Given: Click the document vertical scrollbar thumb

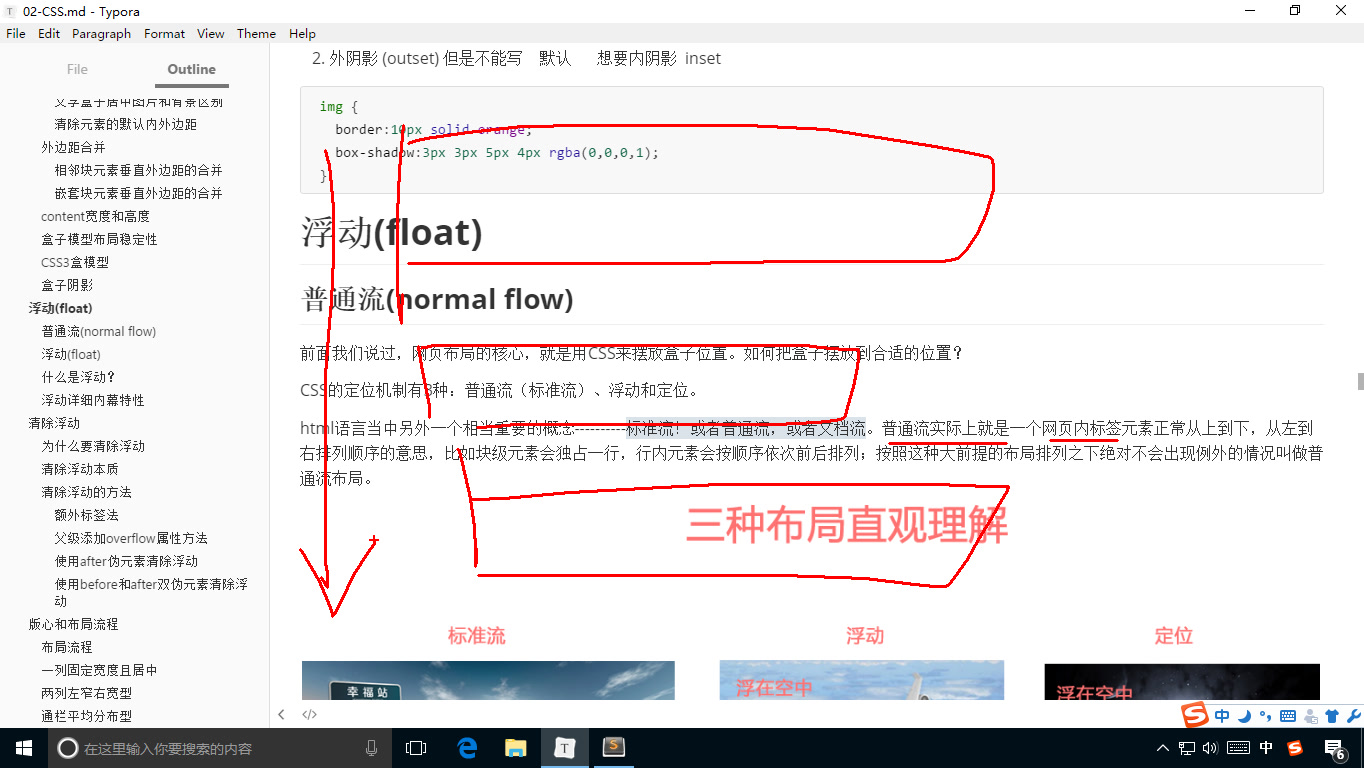Looking at the screenshot, I should click(1360, 381).
